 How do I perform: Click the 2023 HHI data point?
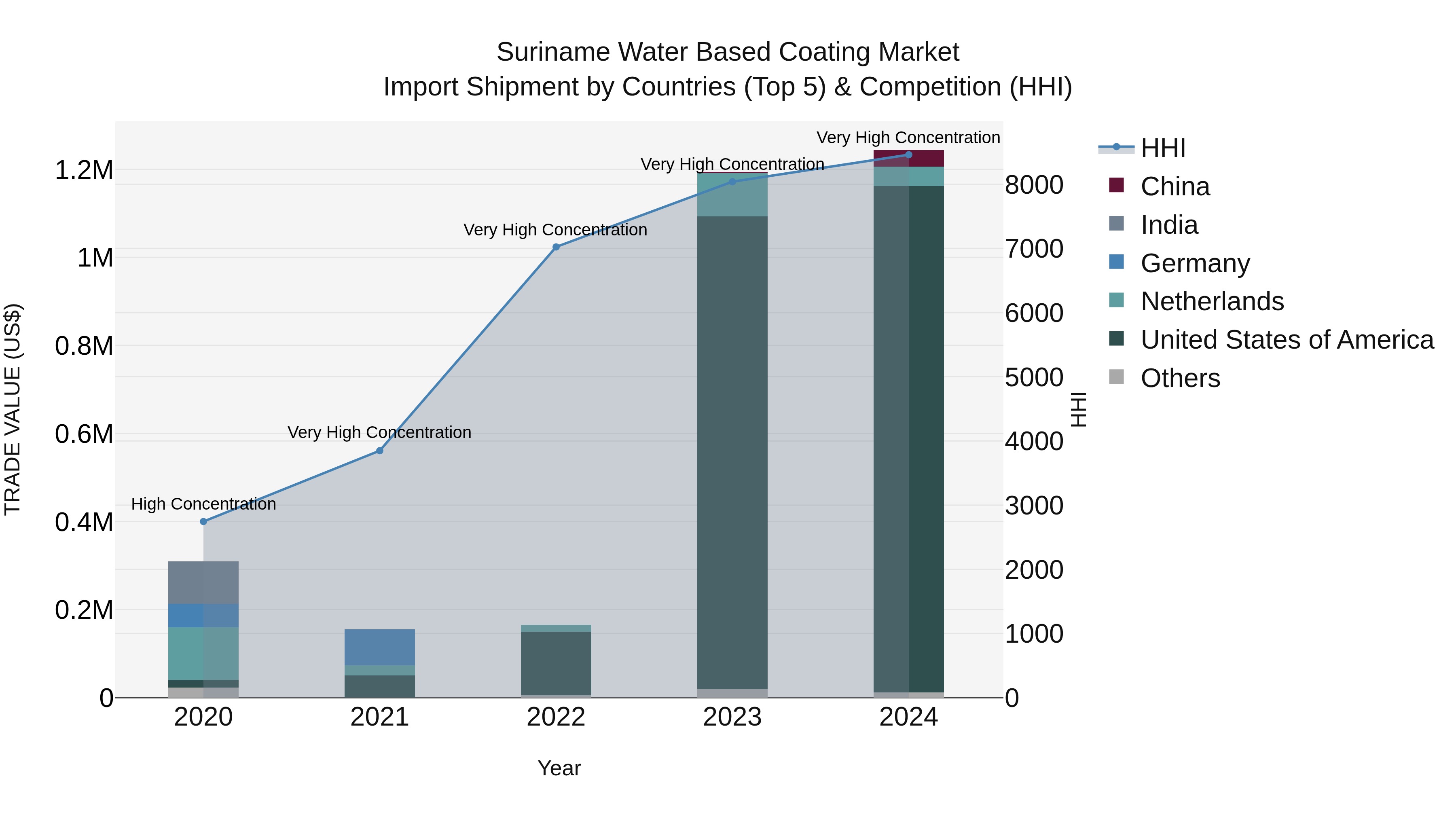click(732, 182)
